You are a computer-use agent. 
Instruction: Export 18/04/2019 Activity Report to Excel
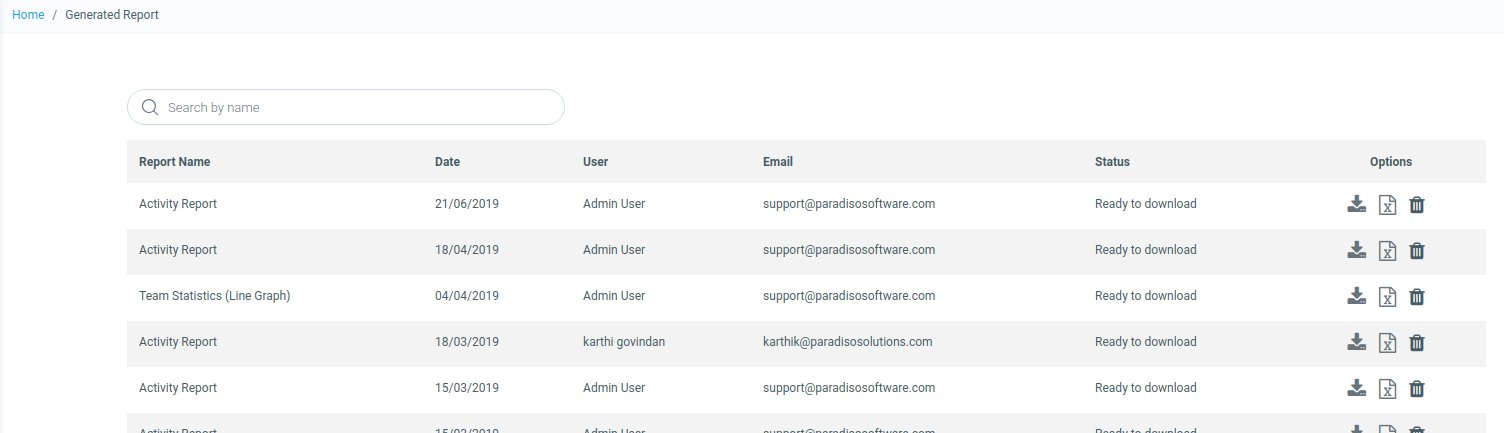(1387, 251)
